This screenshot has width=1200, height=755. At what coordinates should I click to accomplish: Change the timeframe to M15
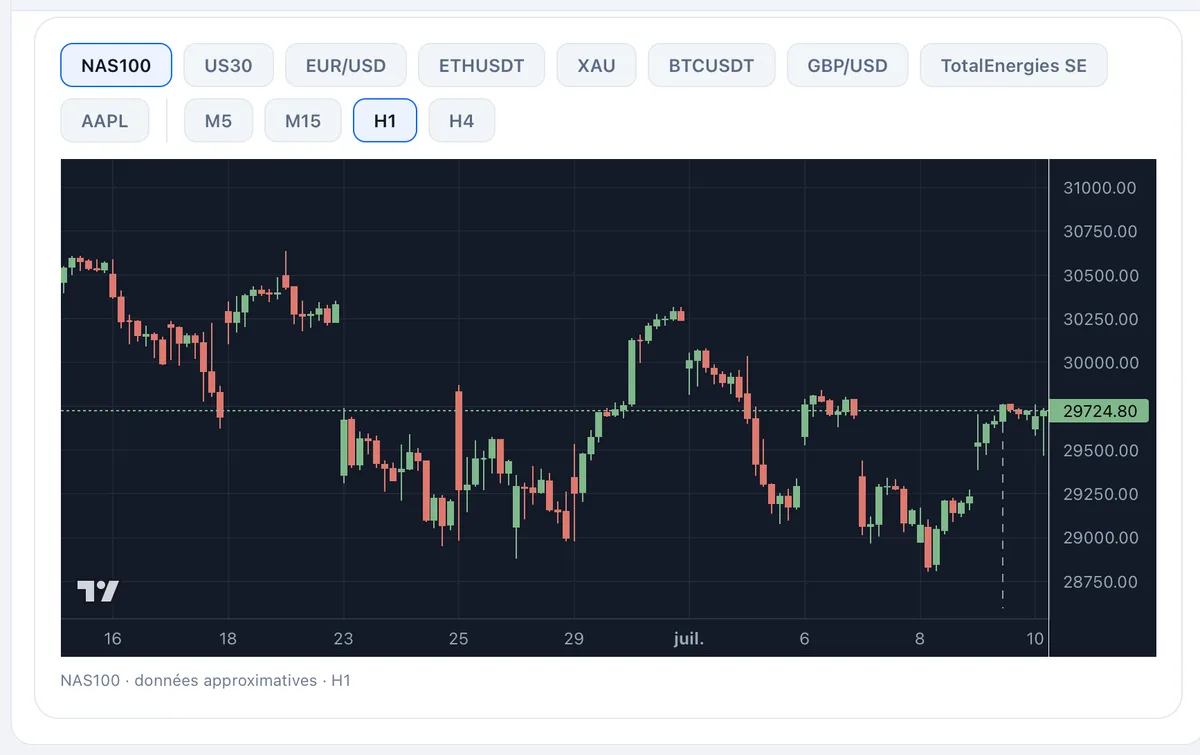tap(303, 121)
